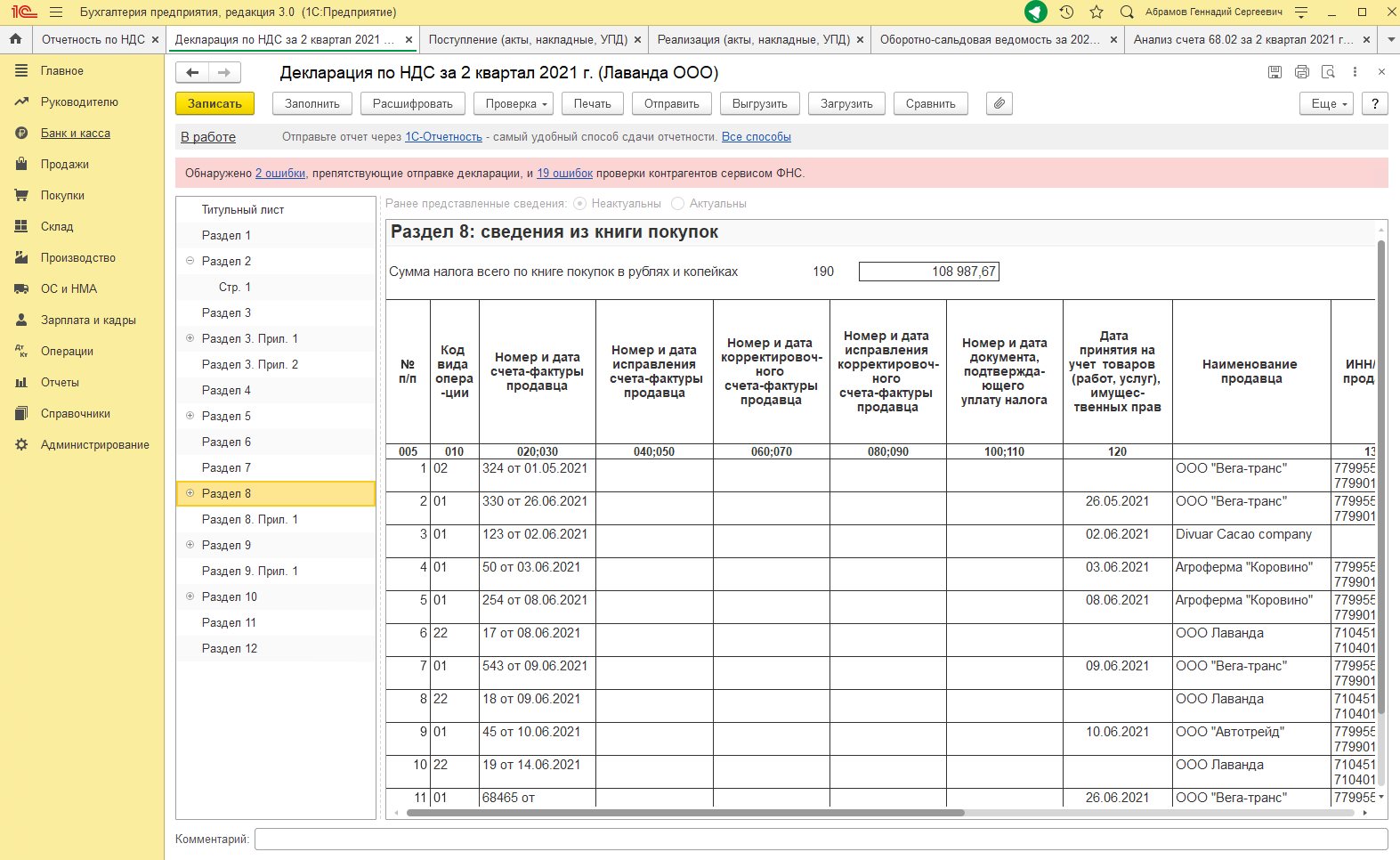The width and height of the screenshot is (1400, 860).
Task: Click the Записать button
Action: [214, 104]
